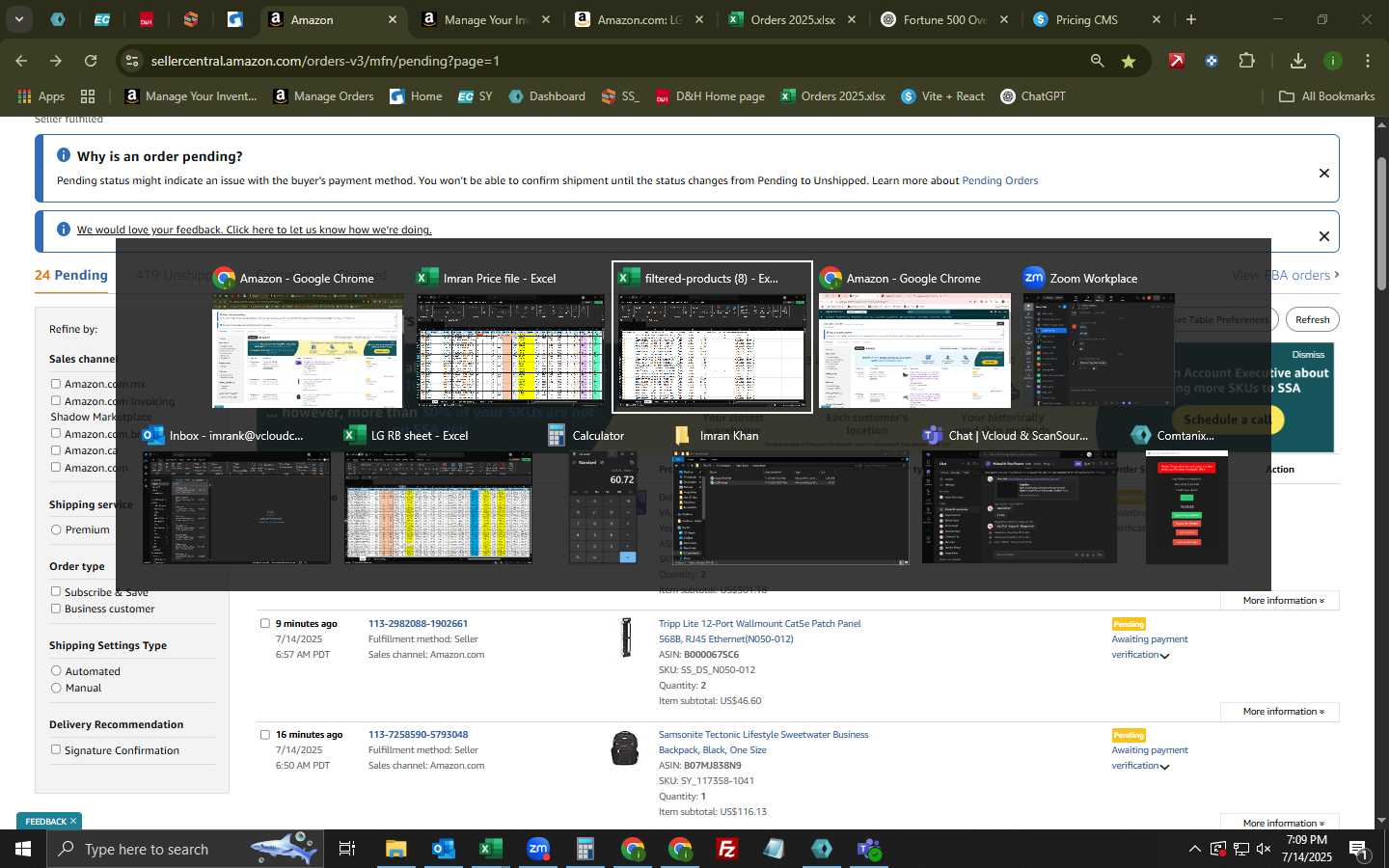This screenshot has width=1389, height=868.
Task: Show hidden system tray icons chevron
Action: click(1194, 849)
